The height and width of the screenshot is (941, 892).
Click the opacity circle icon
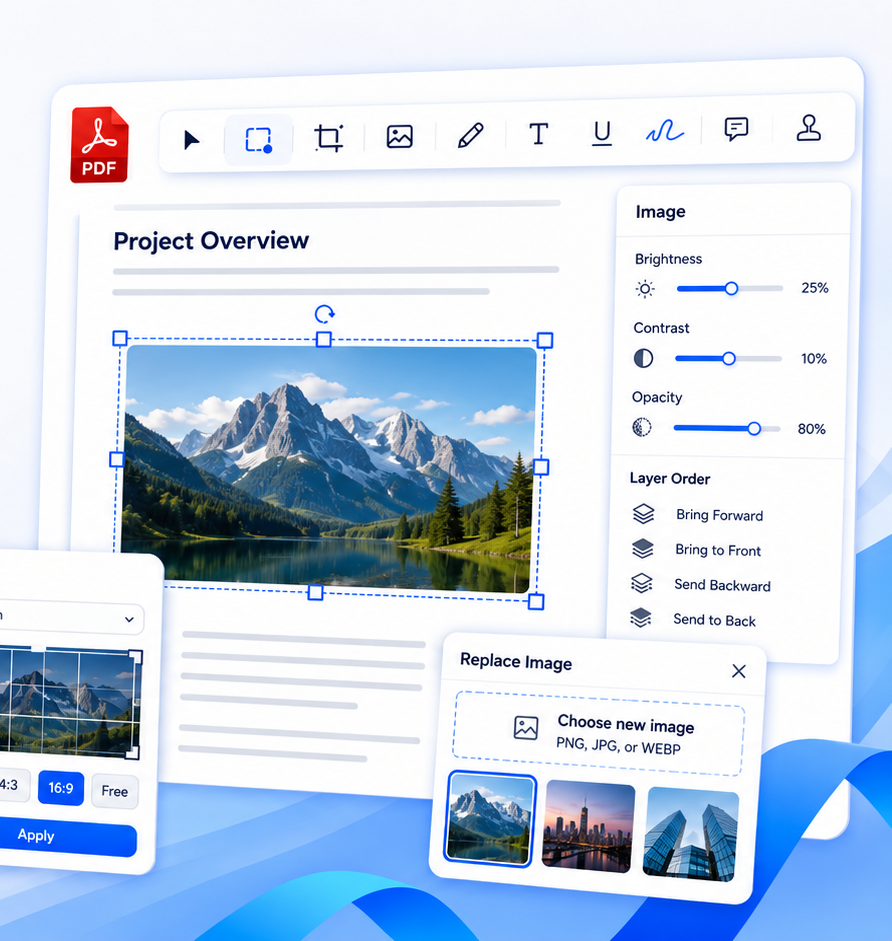pyautogui.click(x=642, y=427)
